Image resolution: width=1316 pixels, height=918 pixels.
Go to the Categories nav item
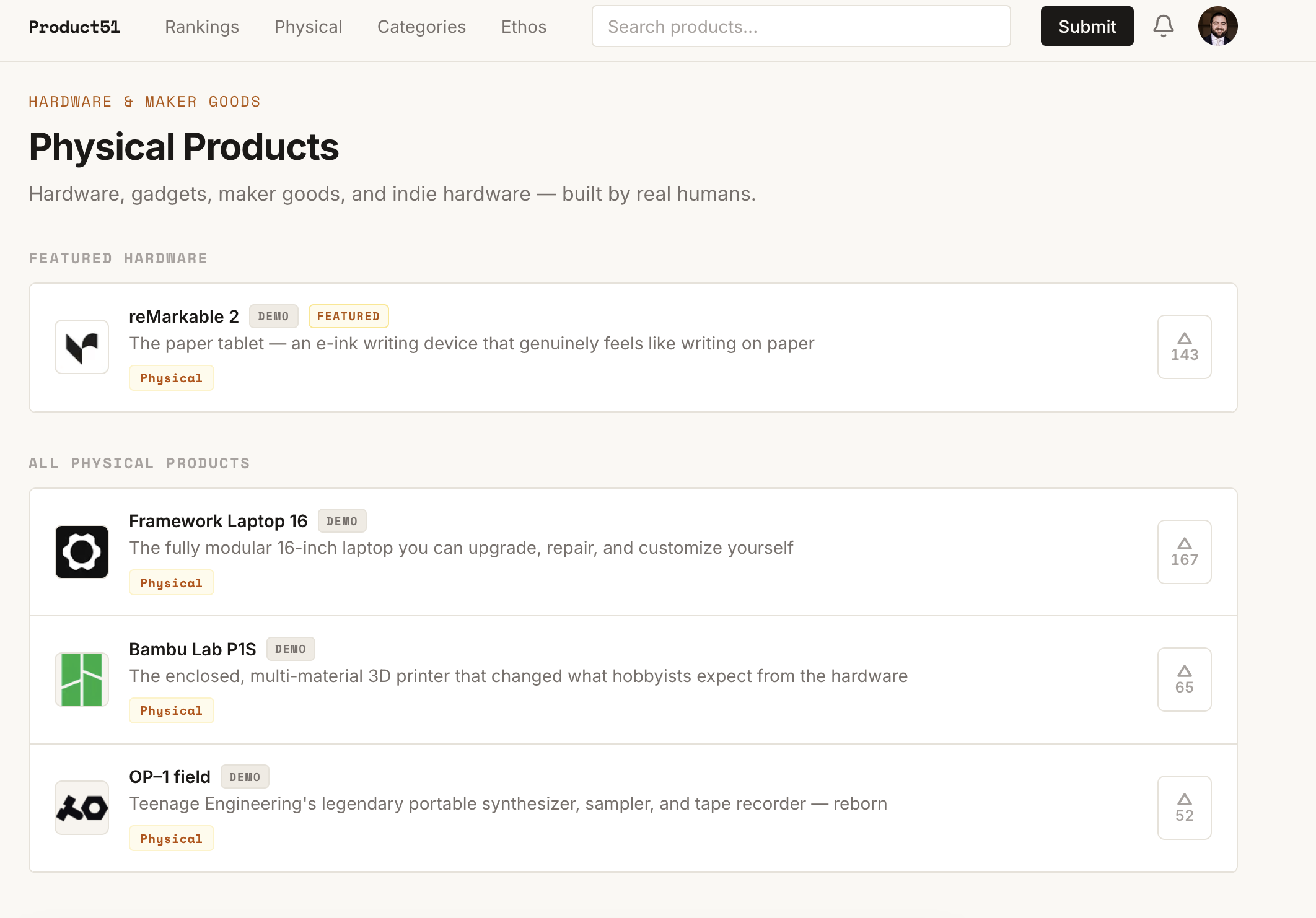[421, 27]
